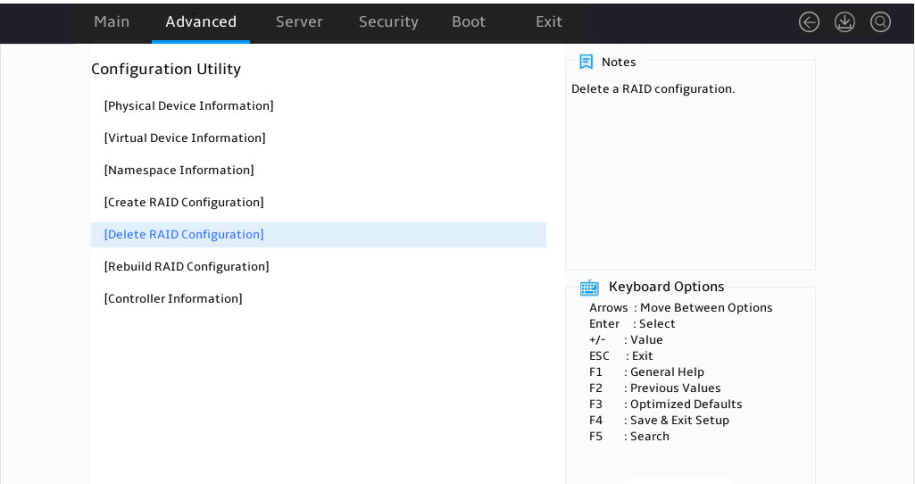Click the Keyboard Options keyboard icon

(589, 287)
